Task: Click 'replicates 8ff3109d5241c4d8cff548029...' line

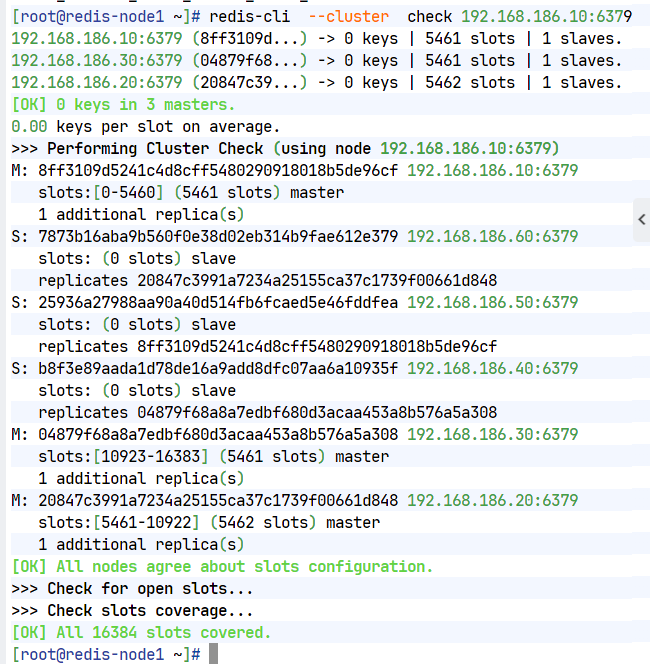Action: [x=268, y=347]
